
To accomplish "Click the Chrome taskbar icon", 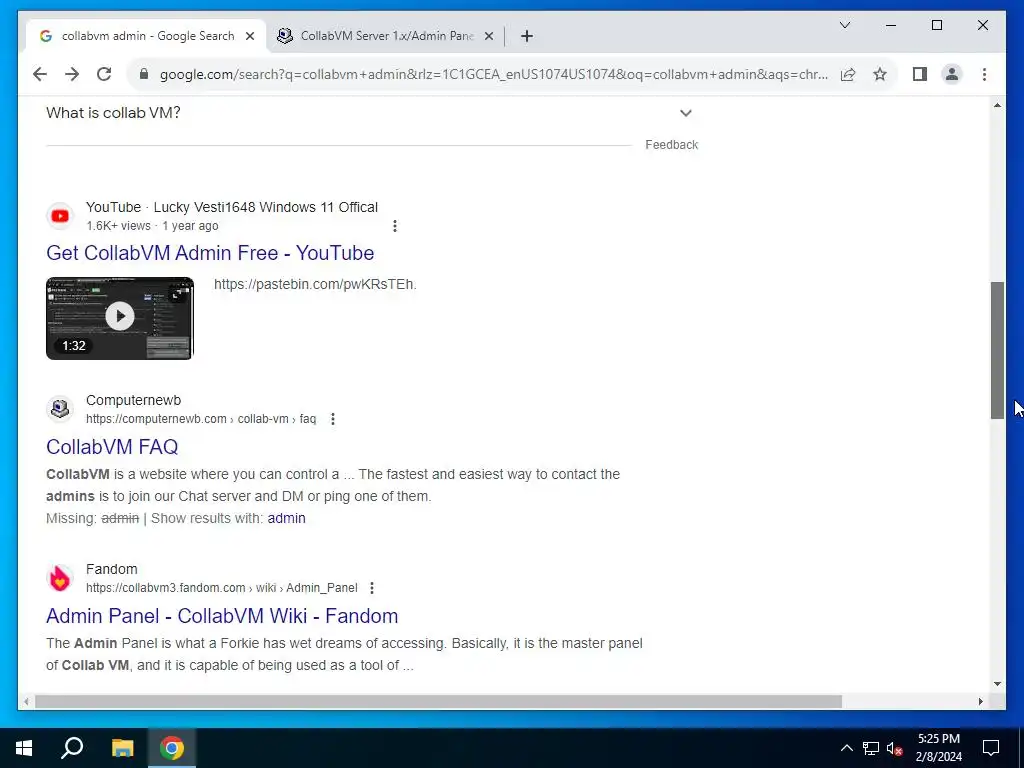I will click(x=172, y=748).
